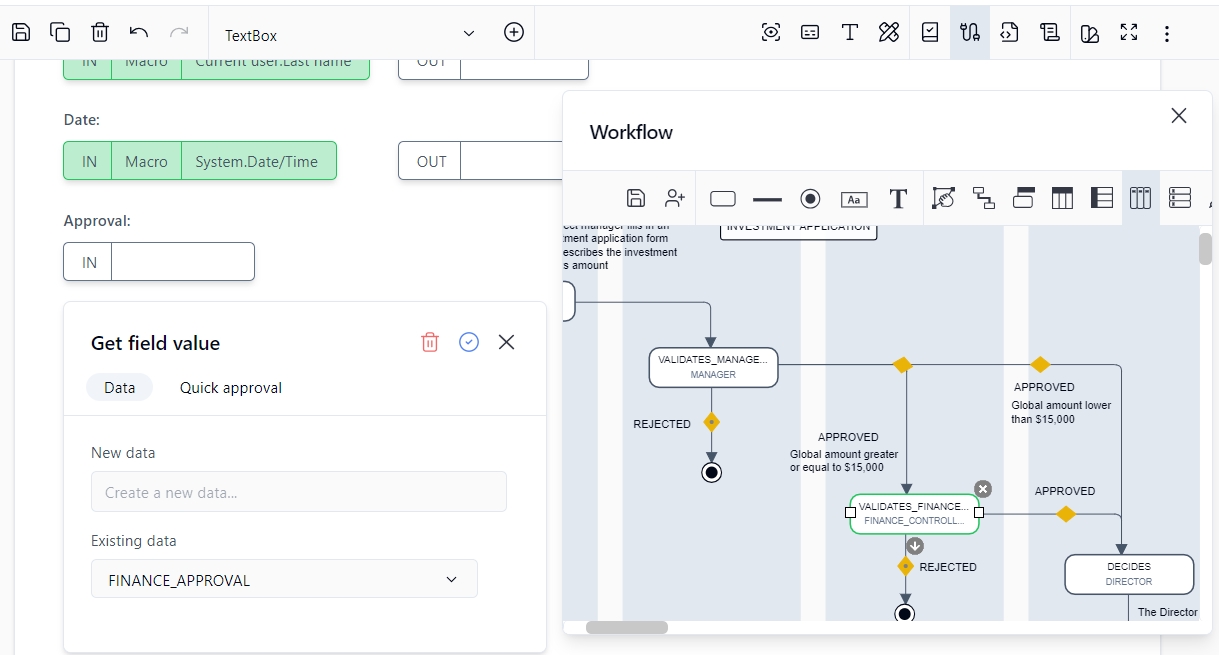Confirm the Get field value settings
The width and height of the screenshot is (1219, 655).
469,342
